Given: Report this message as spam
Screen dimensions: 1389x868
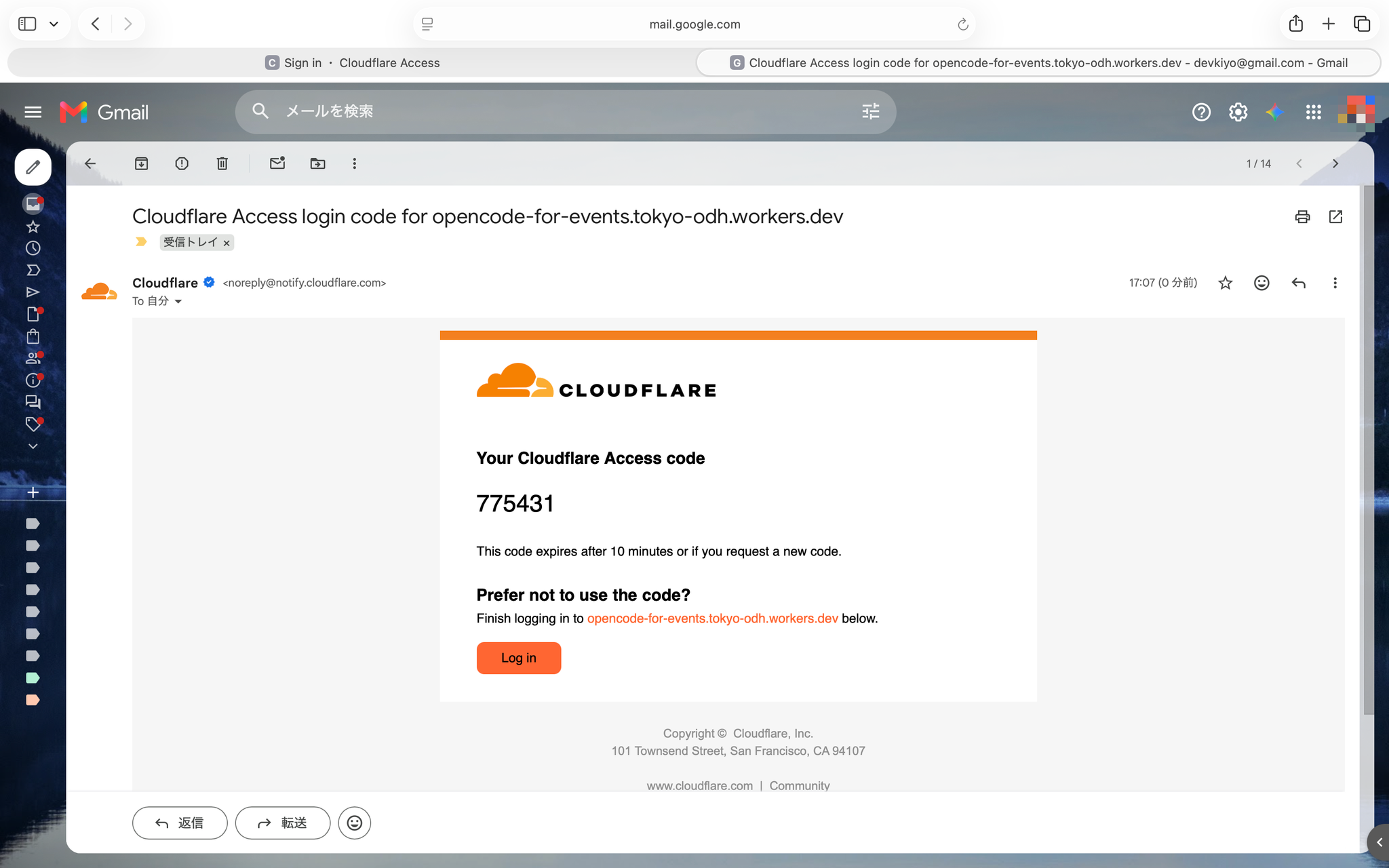Looking at the screenshot, I should point(182,163).
